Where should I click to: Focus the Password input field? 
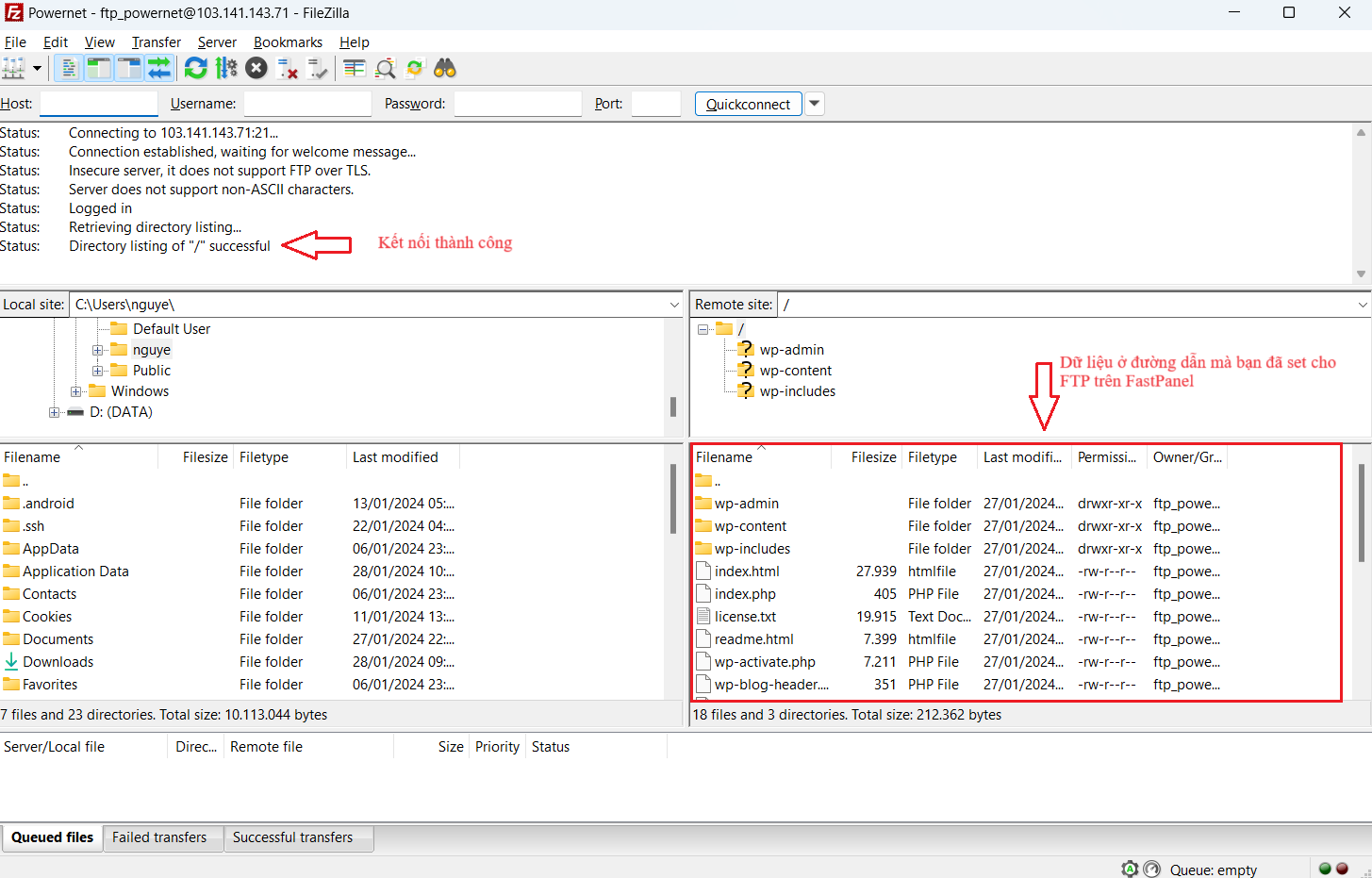click(x=518, y=104)
